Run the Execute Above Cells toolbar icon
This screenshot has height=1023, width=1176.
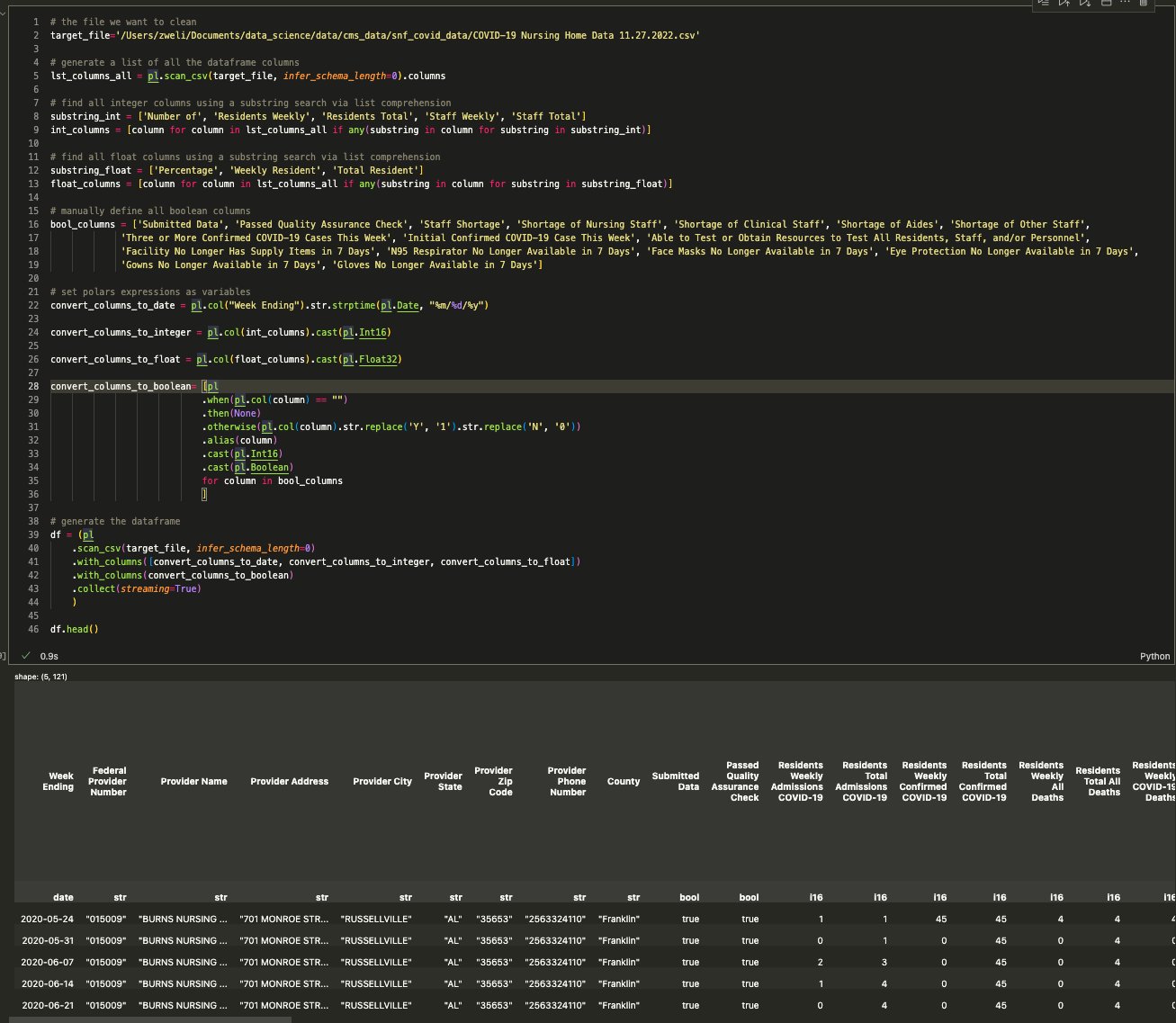coord(1064,4)
